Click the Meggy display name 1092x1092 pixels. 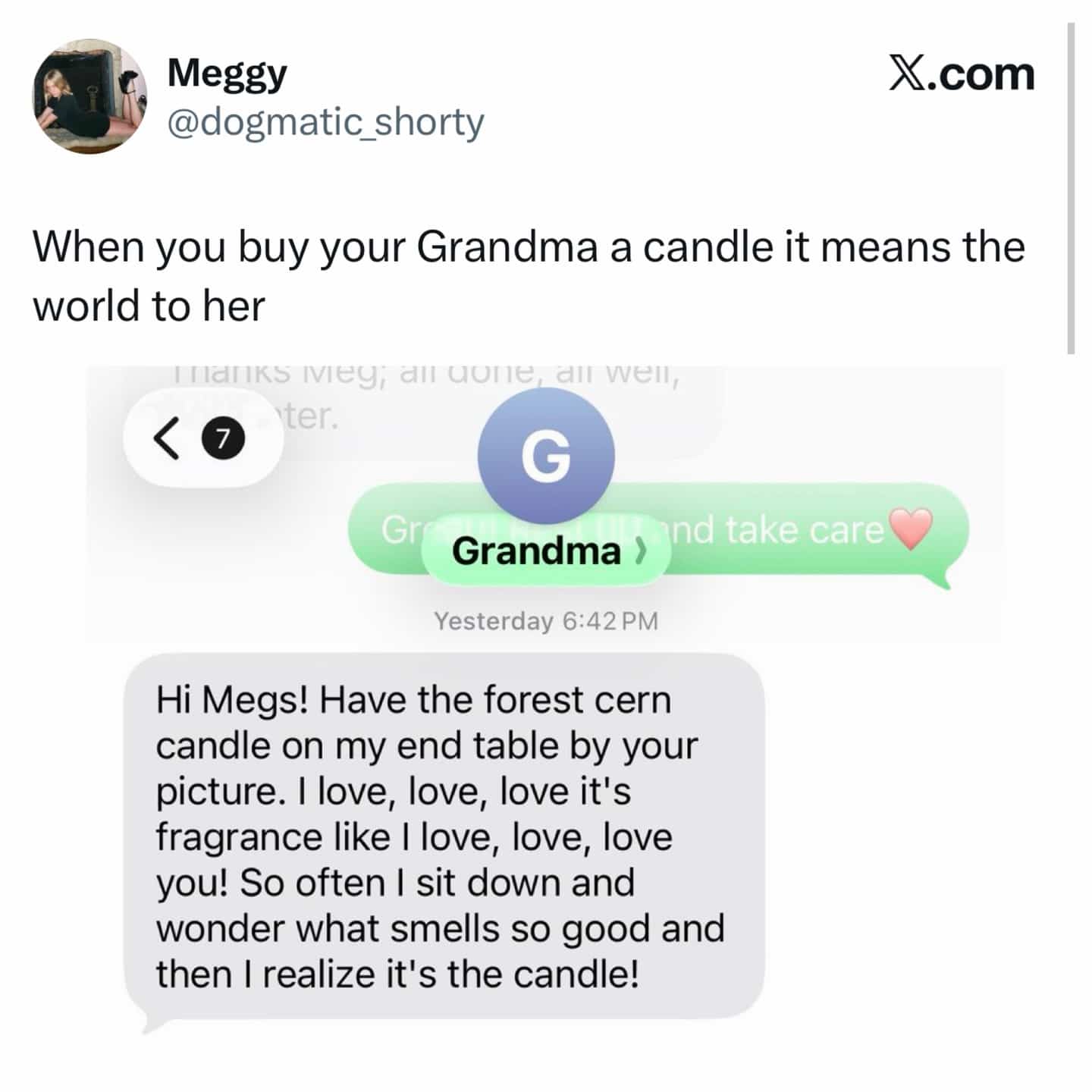click(x=227, y=74)
